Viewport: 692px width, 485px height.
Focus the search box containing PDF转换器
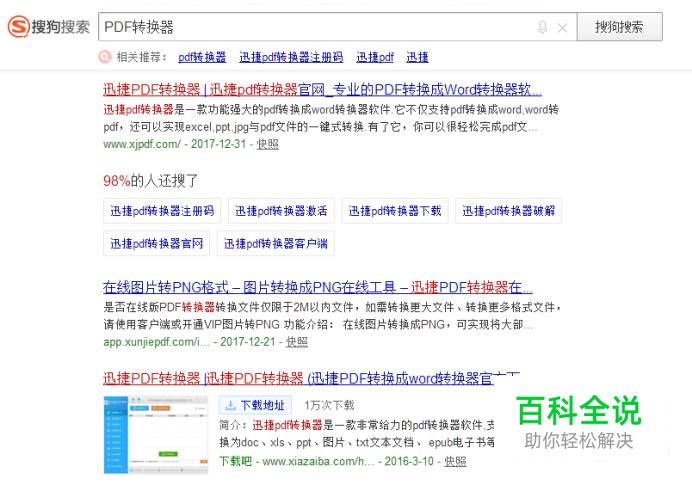[338, 27]
